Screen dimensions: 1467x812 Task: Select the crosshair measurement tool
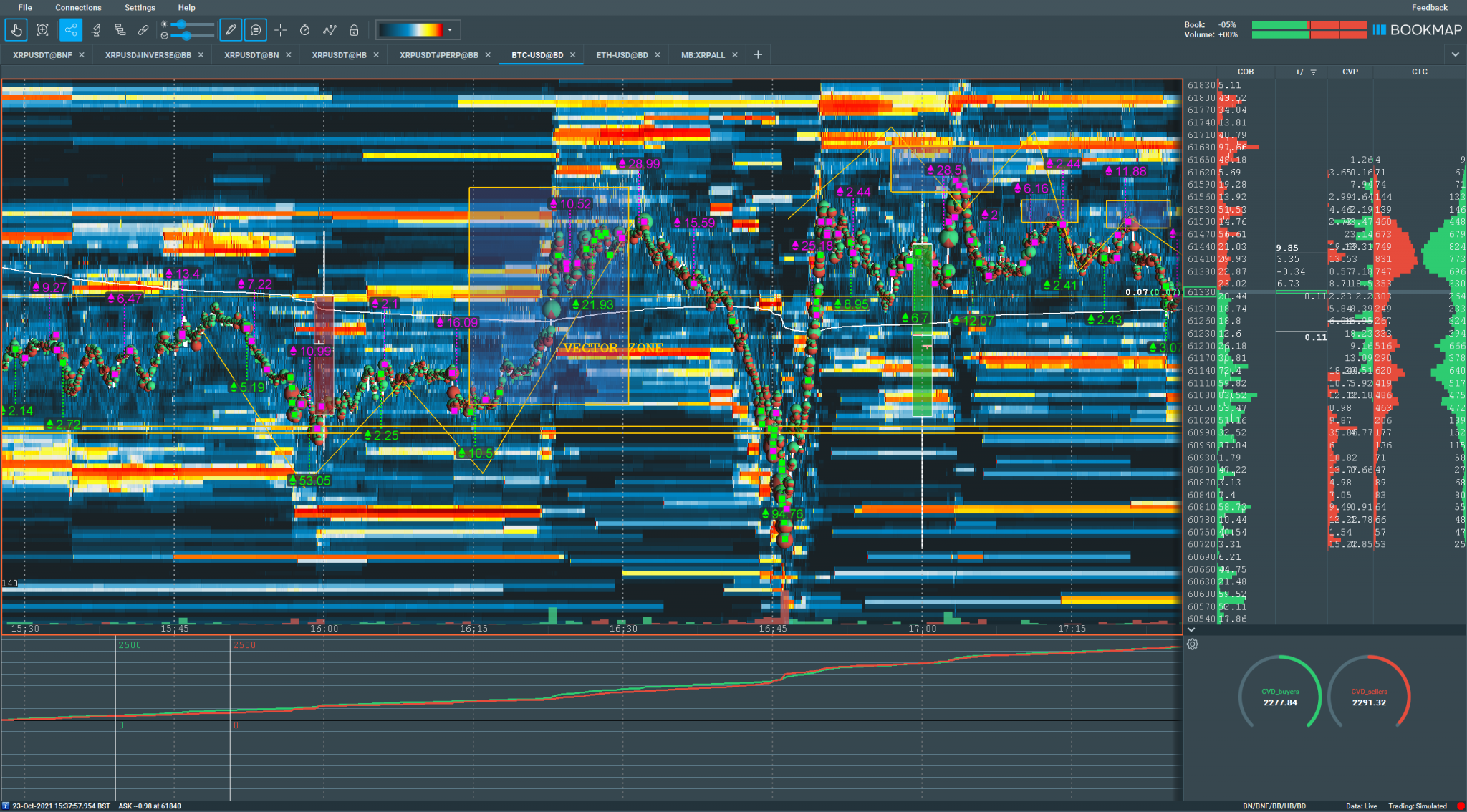(x=281, y=30)
